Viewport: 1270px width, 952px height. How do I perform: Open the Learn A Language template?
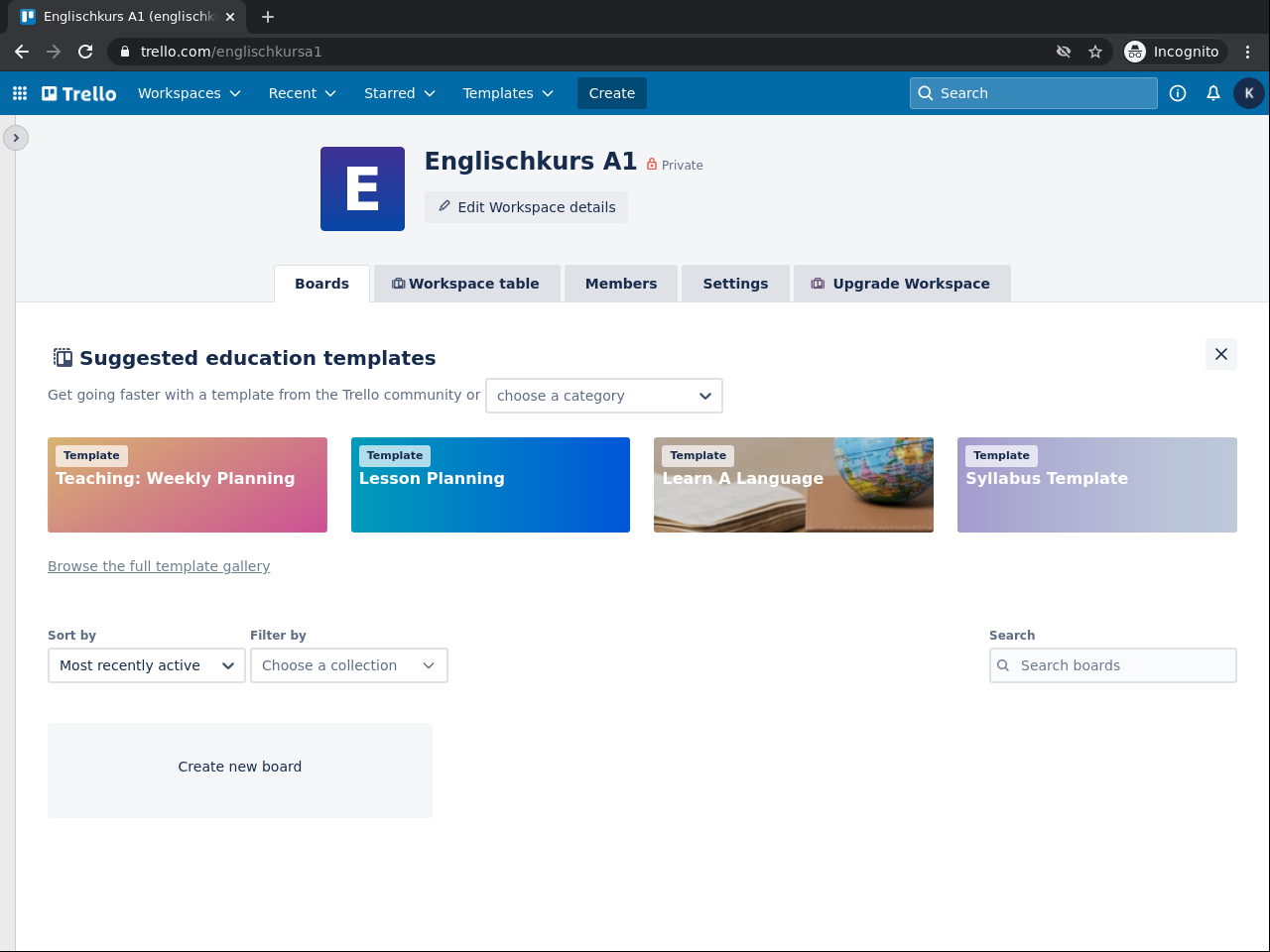(x=794, y=485)
